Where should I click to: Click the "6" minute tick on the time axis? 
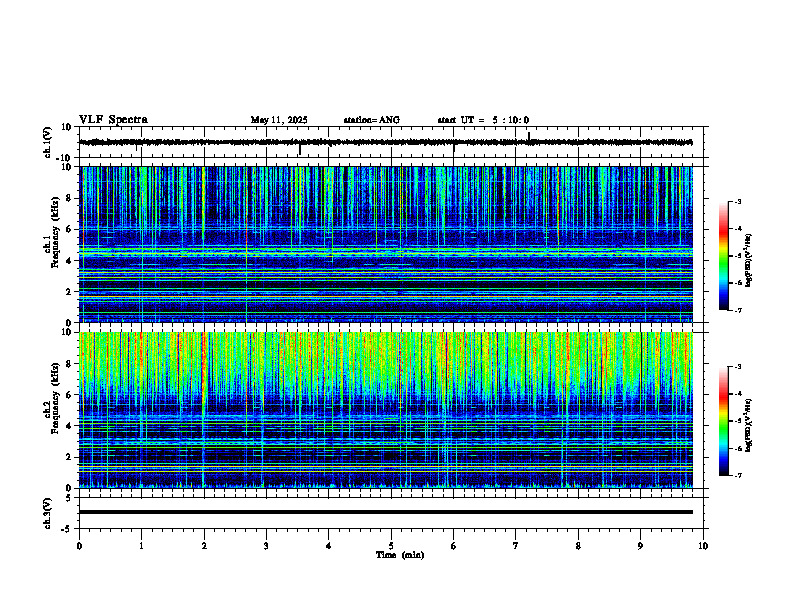point(454,546)
